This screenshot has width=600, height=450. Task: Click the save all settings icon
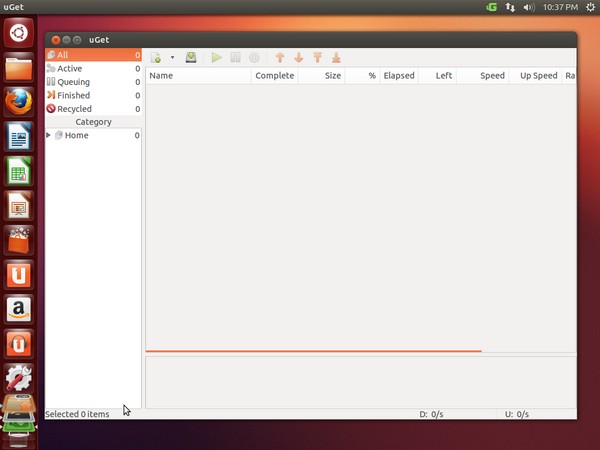click(x=191, y=58)
